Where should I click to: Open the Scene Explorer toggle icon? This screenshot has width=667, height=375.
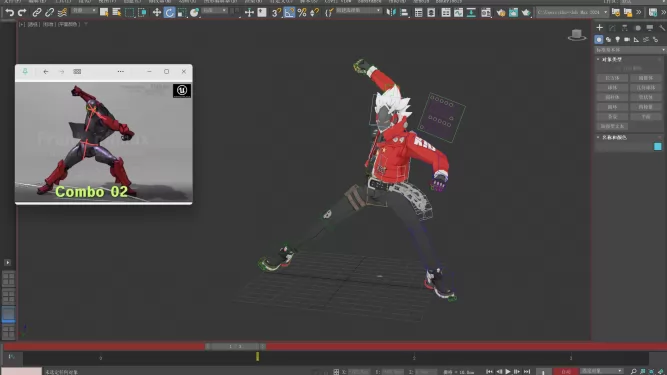tap(419, 12)
